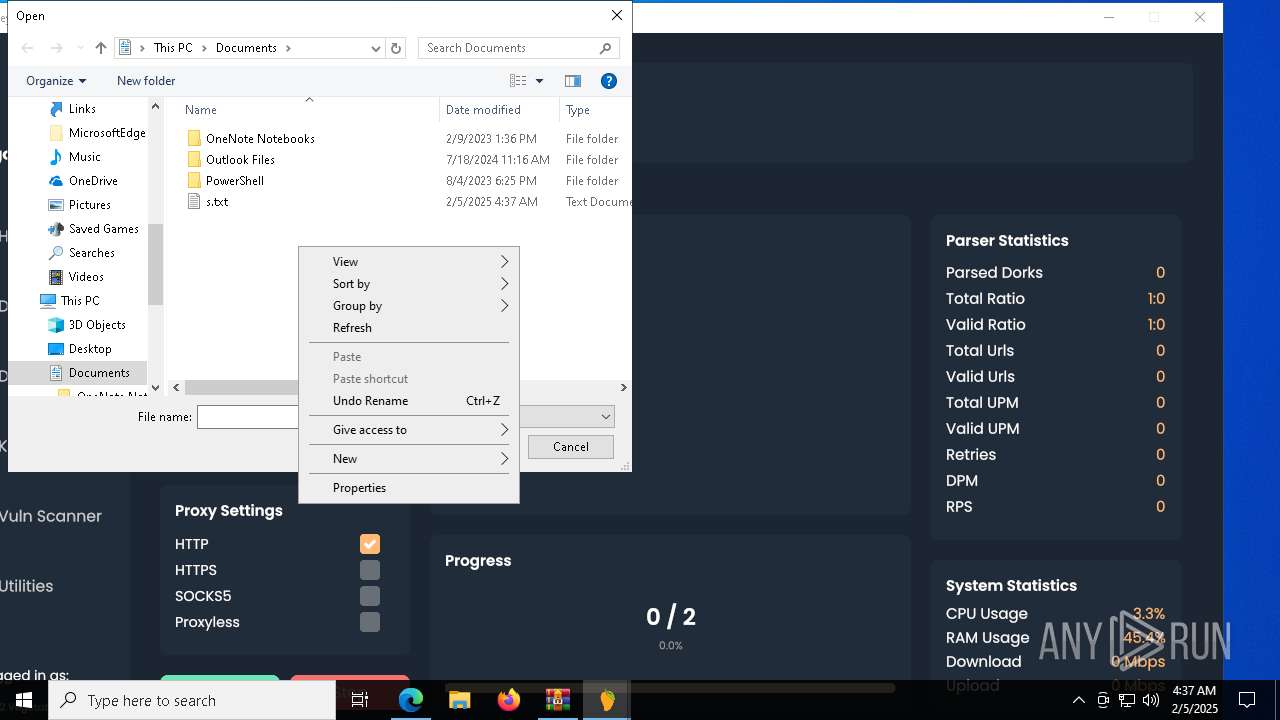Cancel the Open dialog
Screen dimensions: 1280x720
coord(571,447)
